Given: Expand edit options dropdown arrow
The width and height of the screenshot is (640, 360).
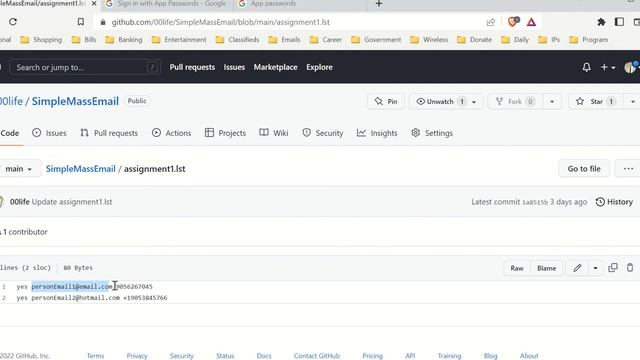Looking at the screenshot, I should point(595,268).
